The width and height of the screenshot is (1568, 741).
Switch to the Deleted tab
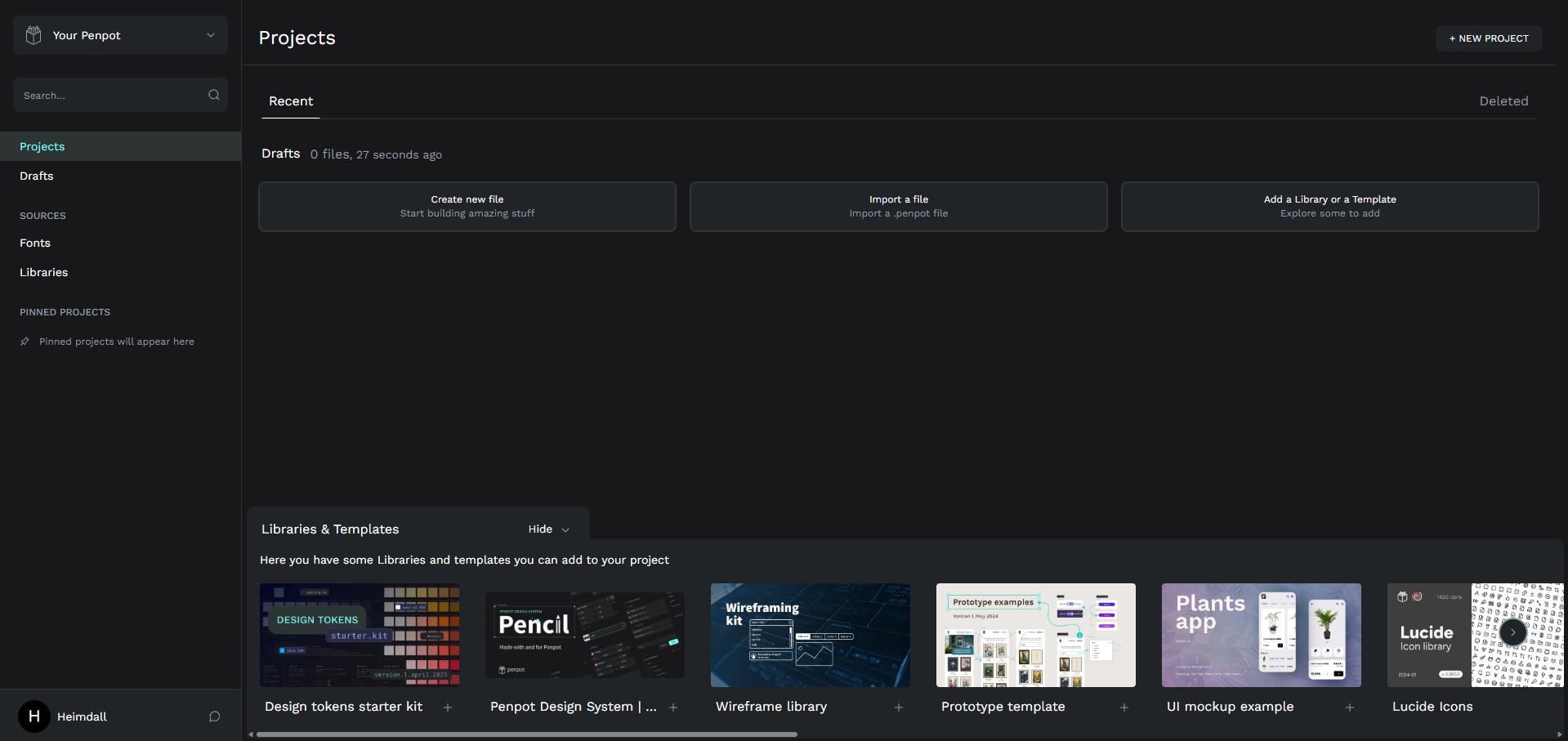[x=1503, y=100]
